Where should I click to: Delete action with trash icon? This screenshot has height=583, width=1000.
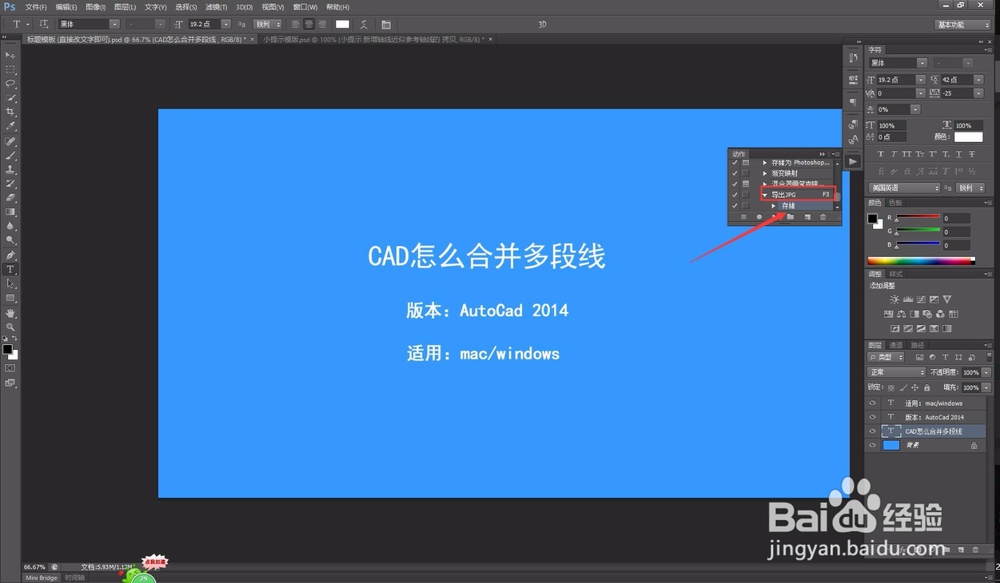coord(823,217)
